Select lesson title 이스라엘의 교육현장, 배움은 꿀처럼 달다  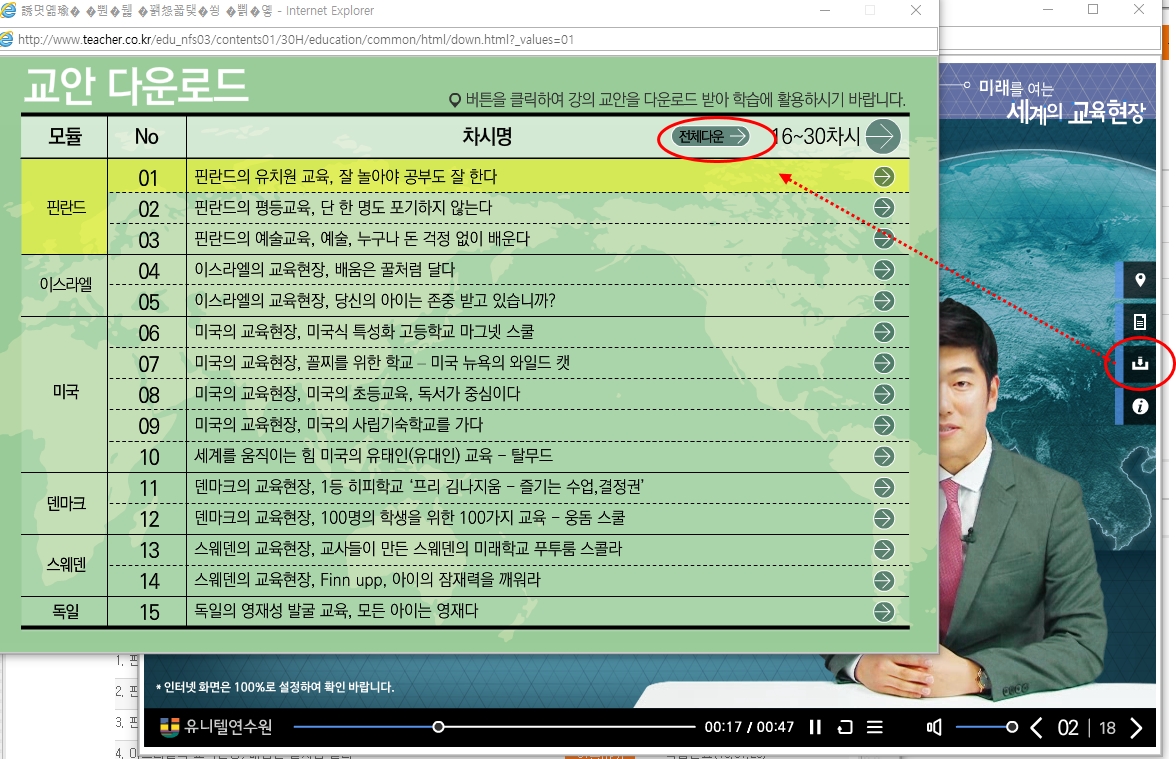(x=325, y=270)
